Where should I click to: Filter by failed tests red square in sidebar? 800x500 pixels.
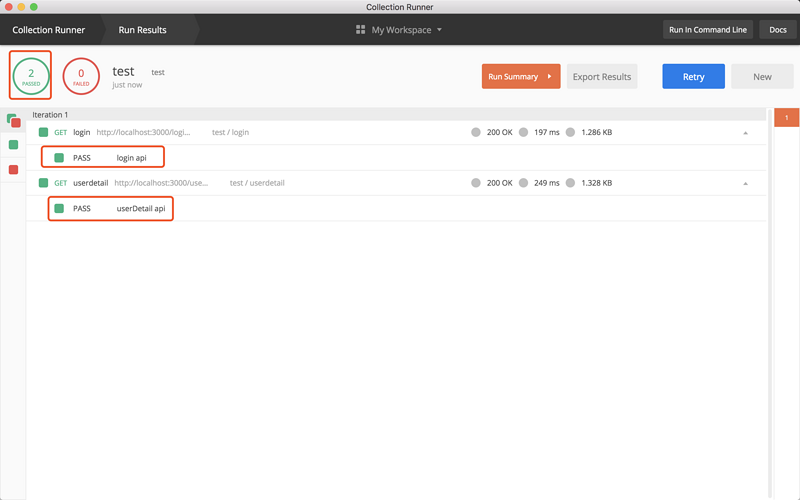click(x=14, y=169)
